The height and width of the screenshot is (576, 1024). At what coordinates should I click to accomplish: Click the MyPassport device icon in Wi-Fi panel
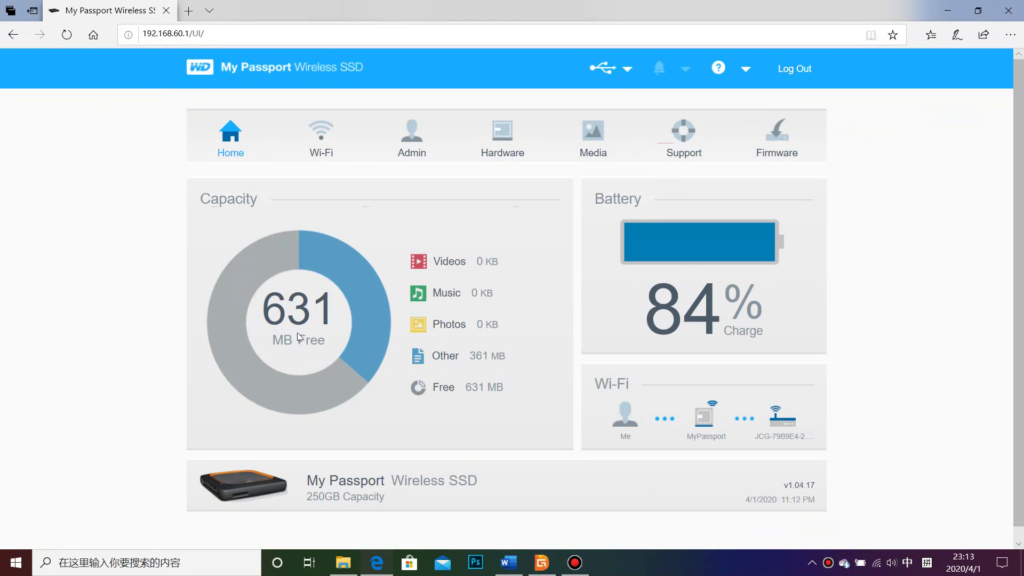pyautogui.click(x=705, y=414)
